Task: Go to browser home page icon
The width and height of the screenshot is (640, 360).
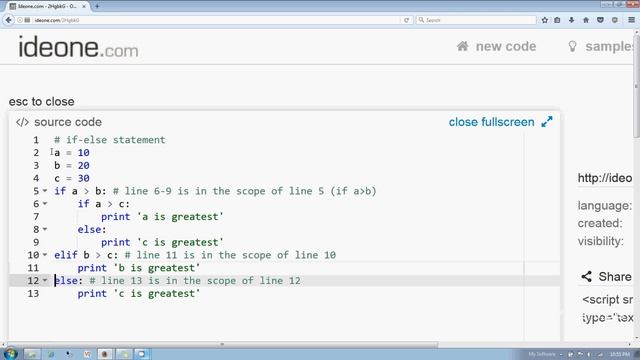Action: click(x=586, y=20)
